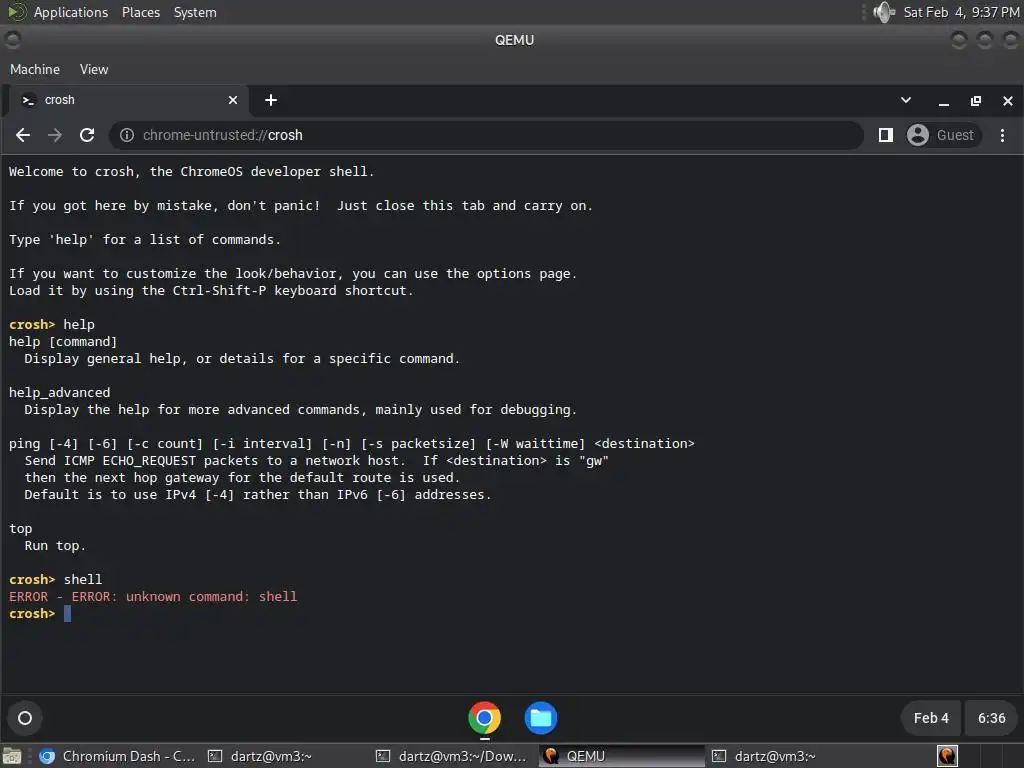Screen dimensions: 1024x768
Task: Open Files app from the shelf
Action: click(541, 718)
